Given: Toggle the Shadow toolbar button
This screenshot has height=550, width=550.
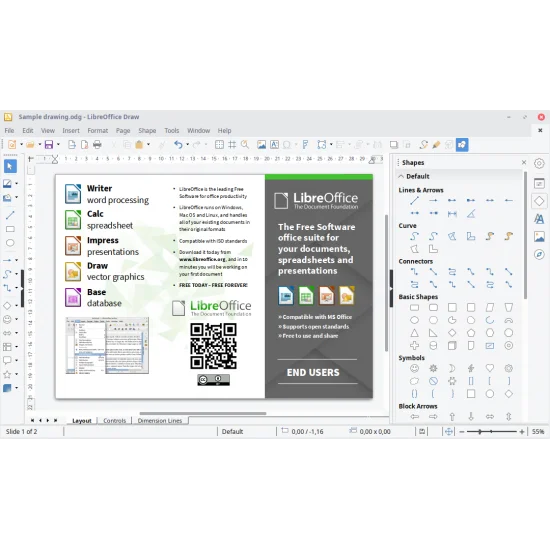Looking at the screenshot, I should click(x=394, y=145).
